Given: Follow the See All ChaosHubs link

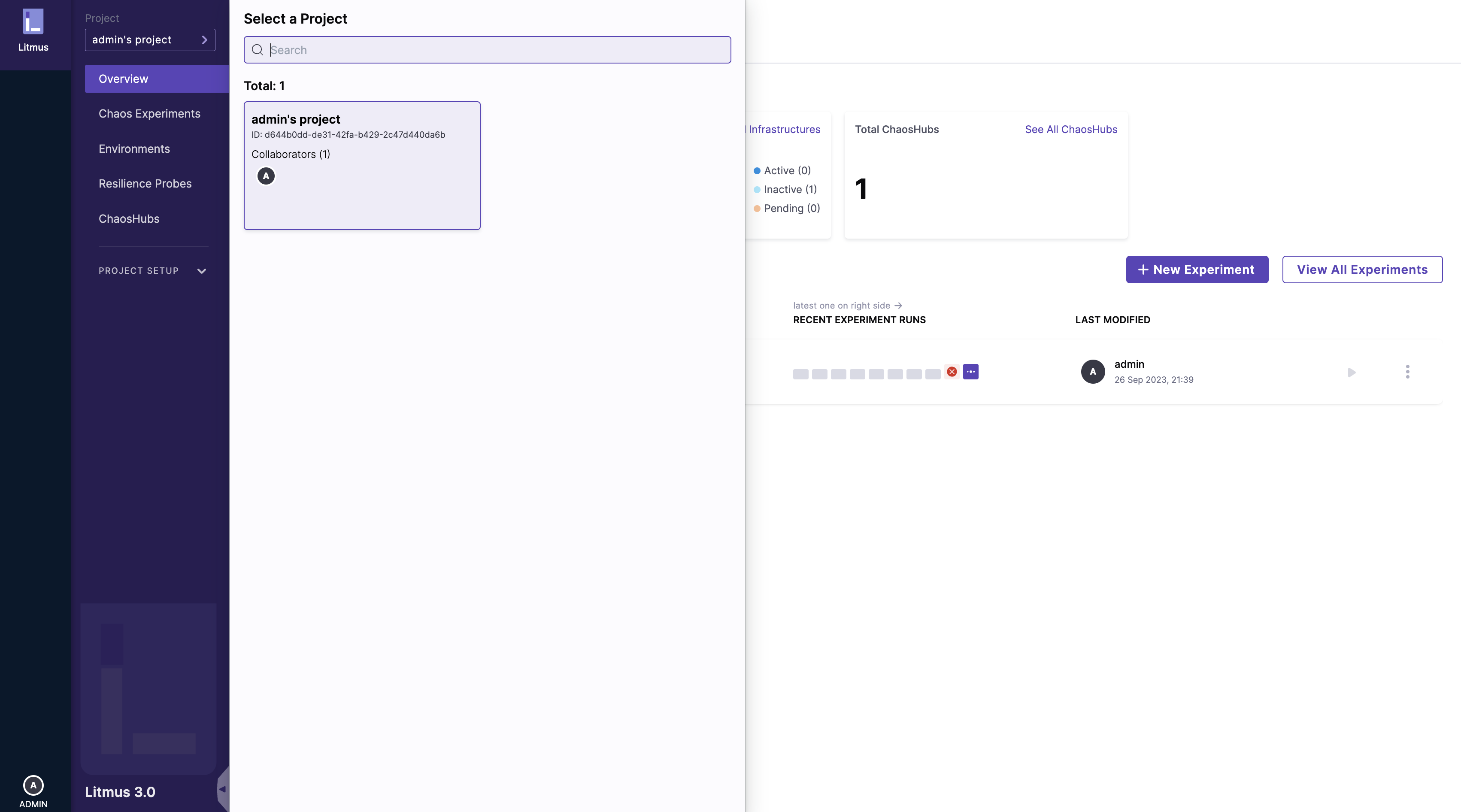Looking at the screenshot, I should pos(1071,129).
